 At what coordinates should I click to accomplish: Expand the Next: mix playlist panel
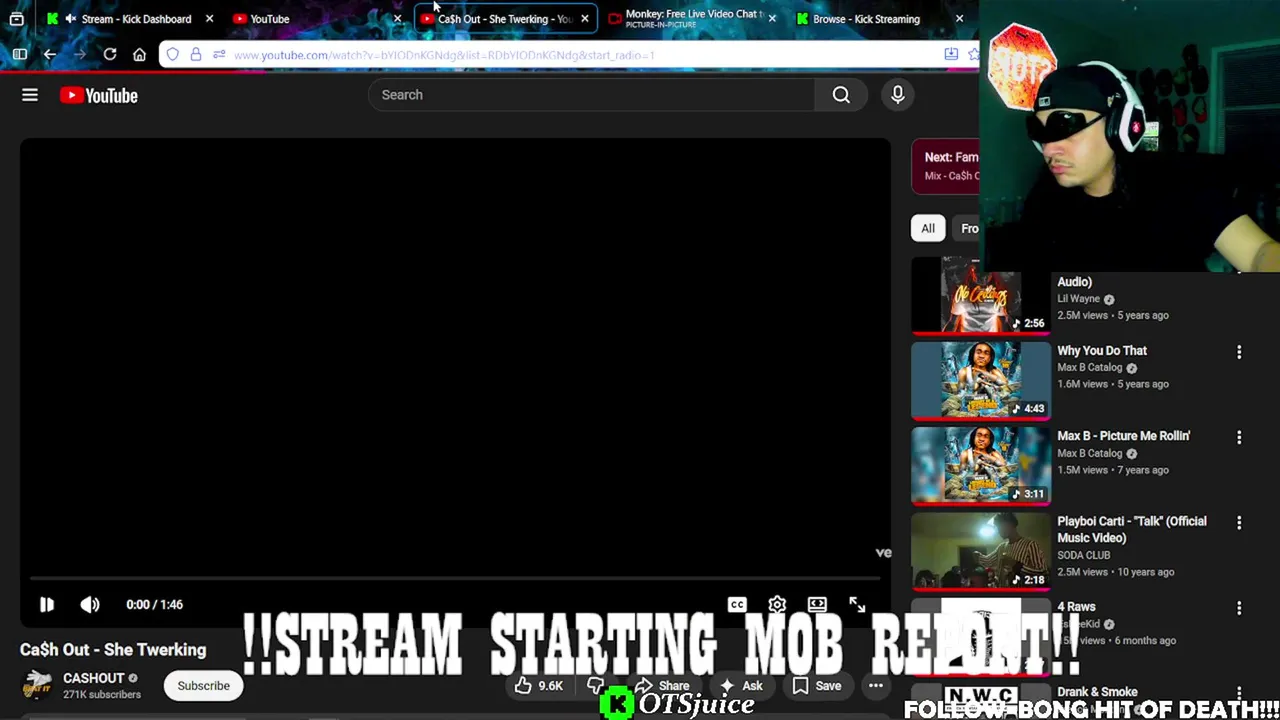point(946,166)
